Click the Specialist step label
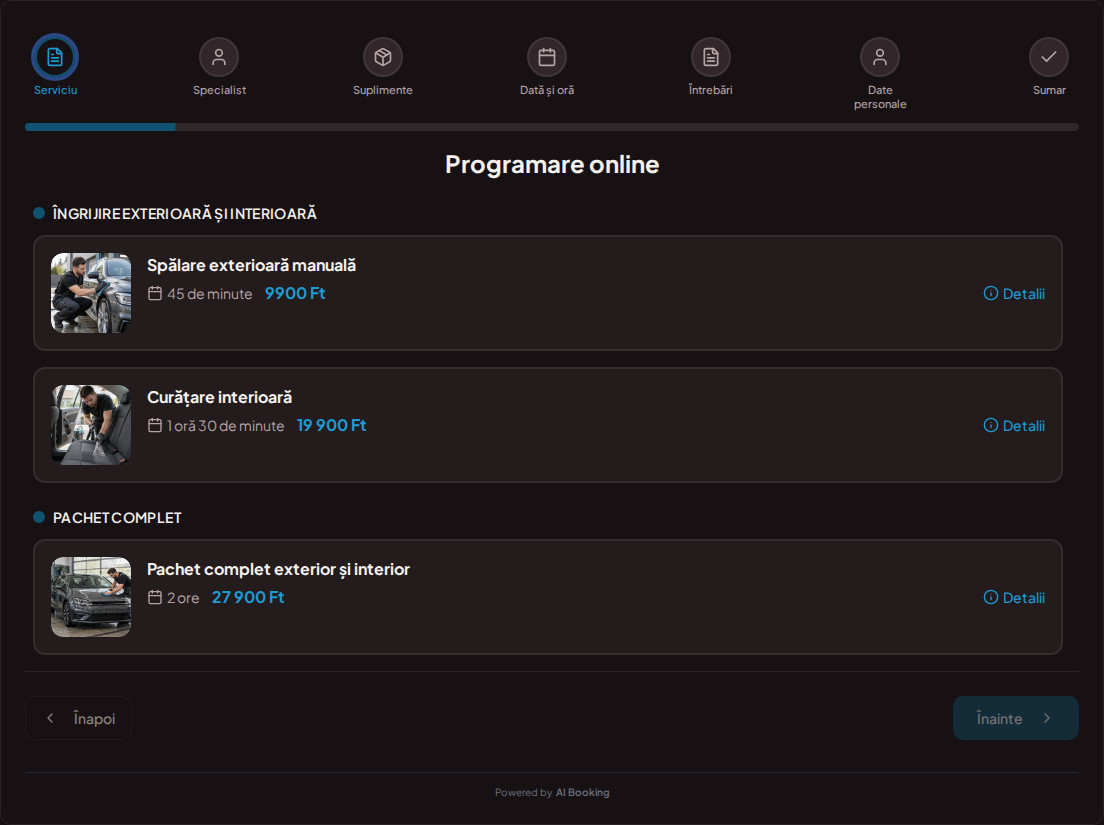The image size is (1104, 825). [220, 90]
